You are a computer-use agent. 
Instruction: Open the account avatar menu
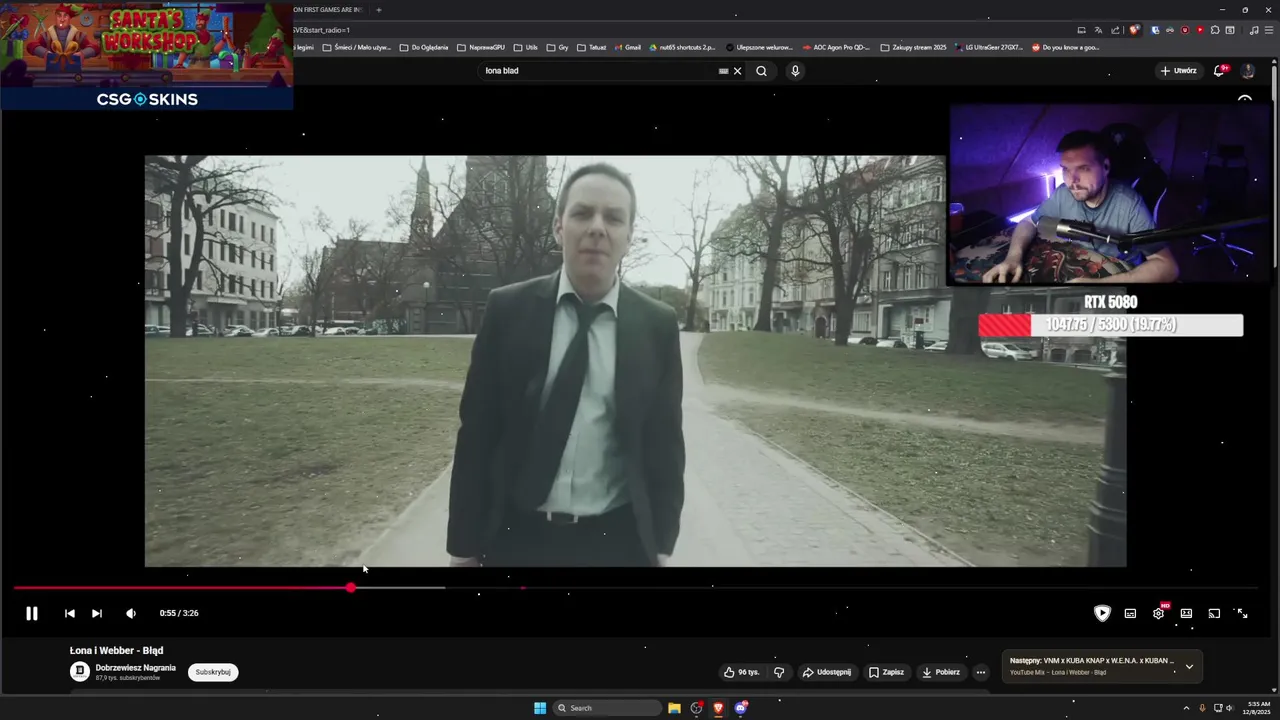click(1248, 71)
